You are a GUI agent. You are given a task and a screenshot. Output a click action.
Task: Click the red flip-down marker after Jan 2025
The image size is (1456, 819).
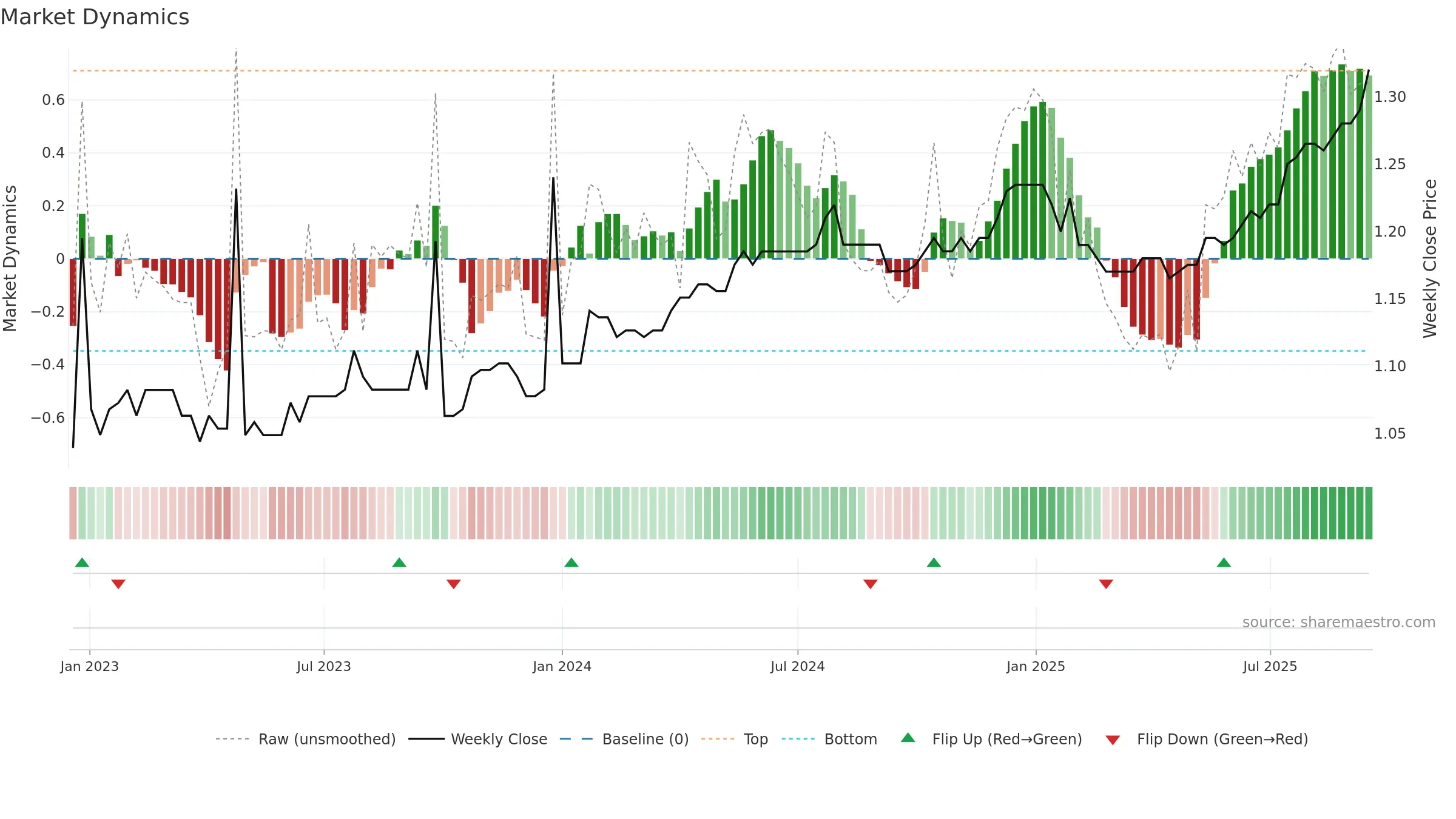pos(1106,584)
